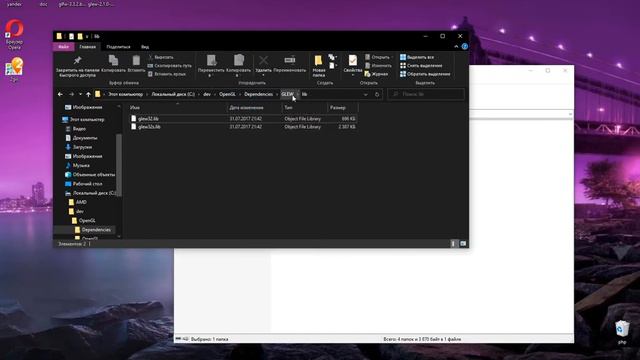640x360 pixels.
Task: Open Объемные объекты in the navigation pane
Action: tap(93, 175)
